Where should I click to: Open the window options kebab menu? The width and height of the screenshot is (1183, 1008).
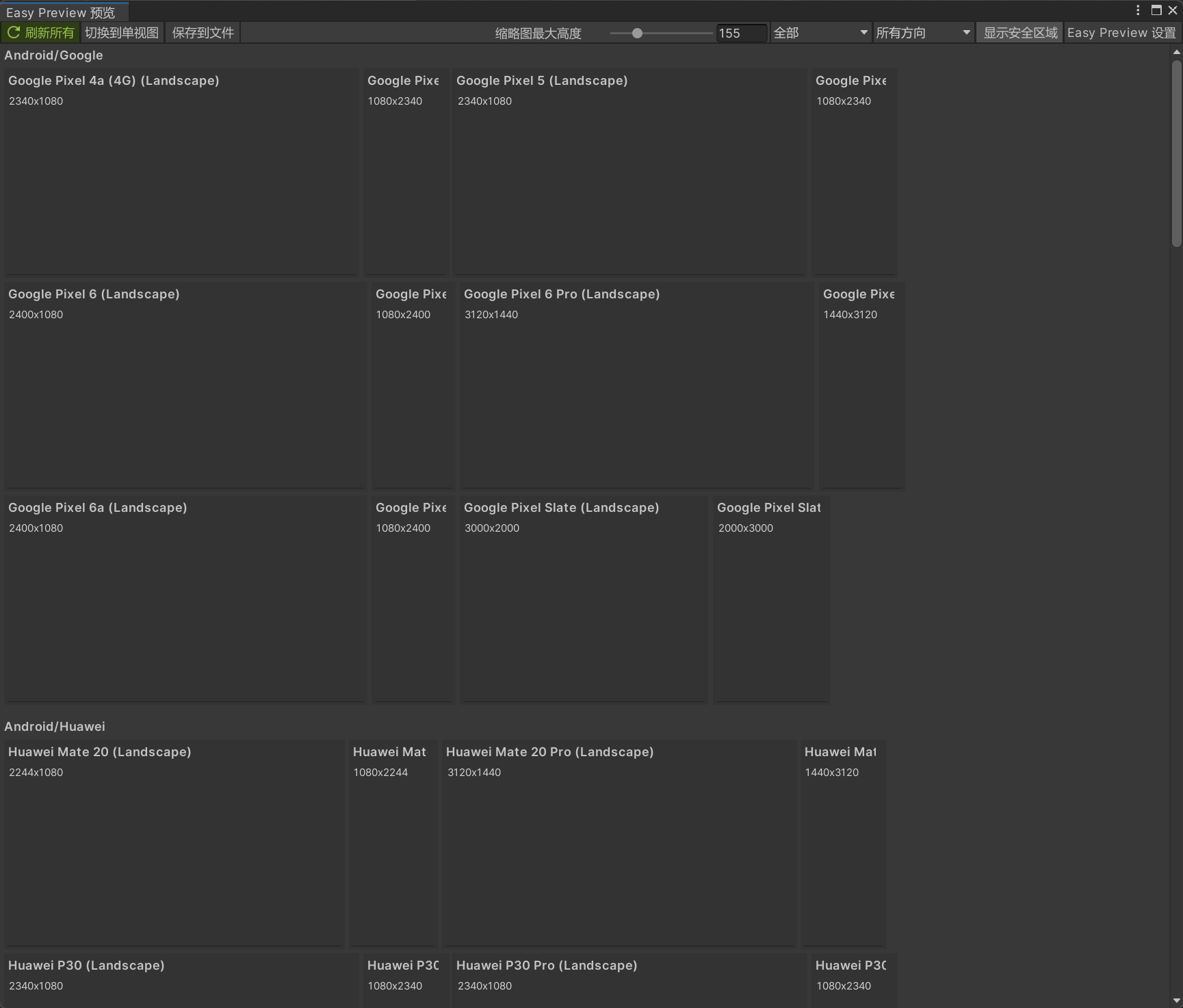click(x=1138, y=10)
